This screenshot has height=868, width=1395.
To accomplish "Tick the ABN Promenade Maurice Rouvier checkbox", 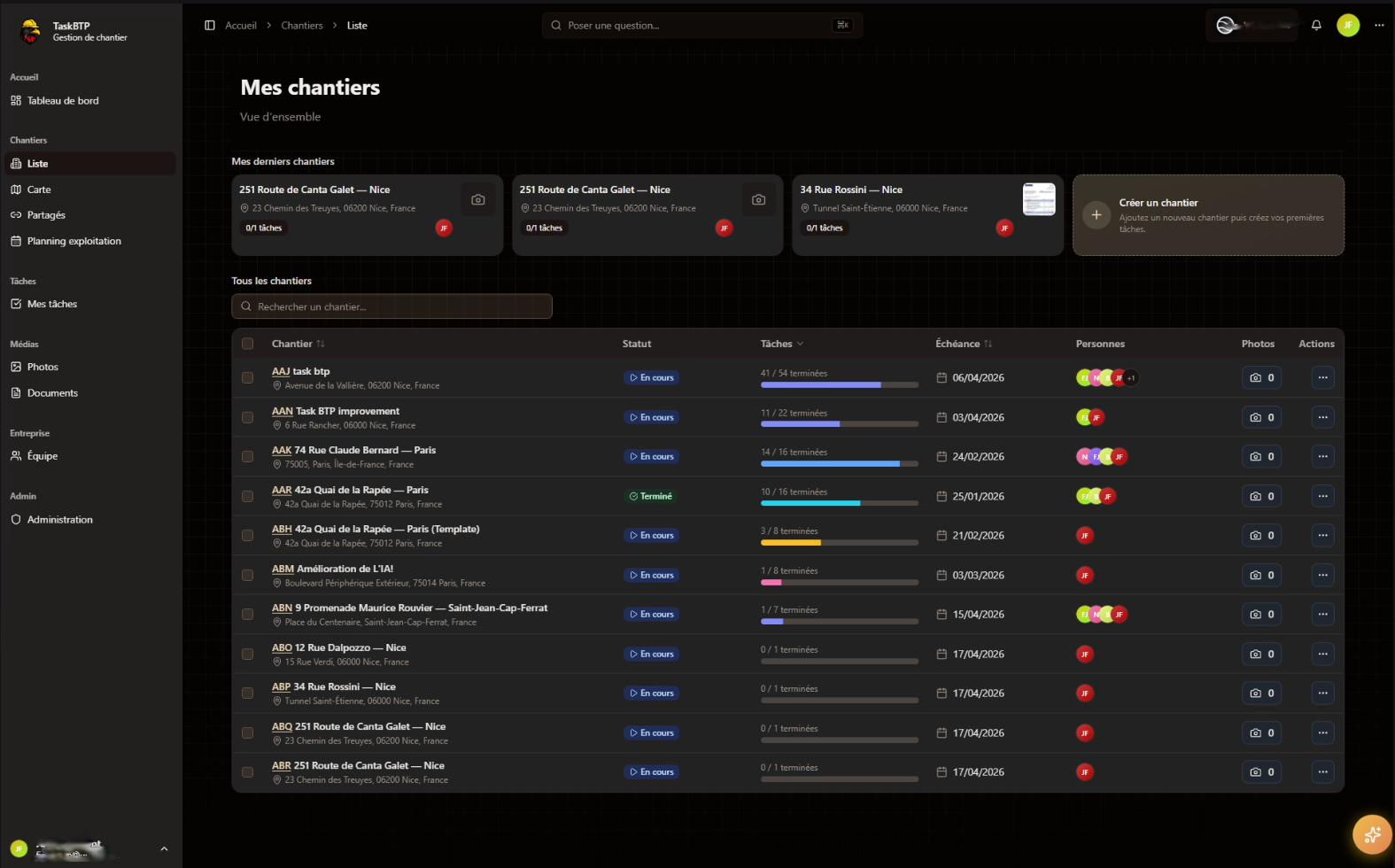I will pyautogui.click(x=248, y=615).
